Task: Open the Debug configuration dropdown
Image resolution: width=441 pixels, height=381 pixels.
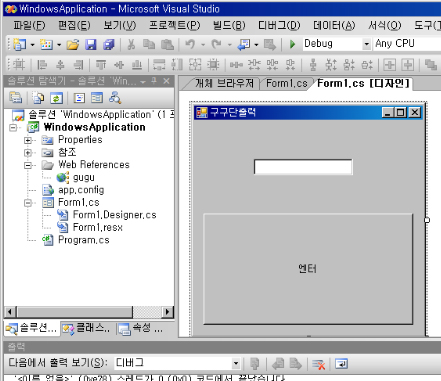Action: point(366,44)
